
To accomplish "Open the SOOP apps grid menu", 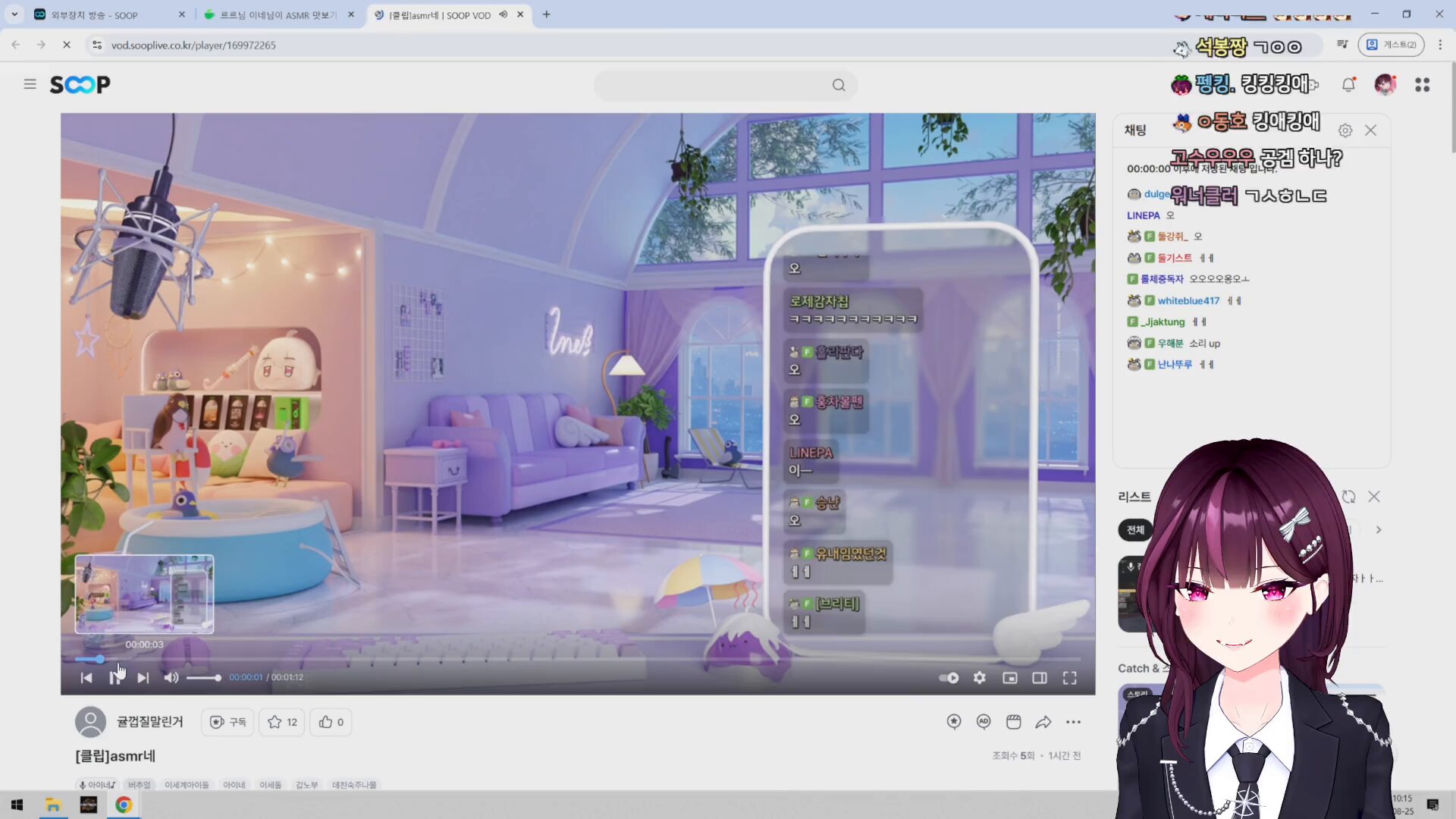I will pyautogui.click(x=1422, y=85).
